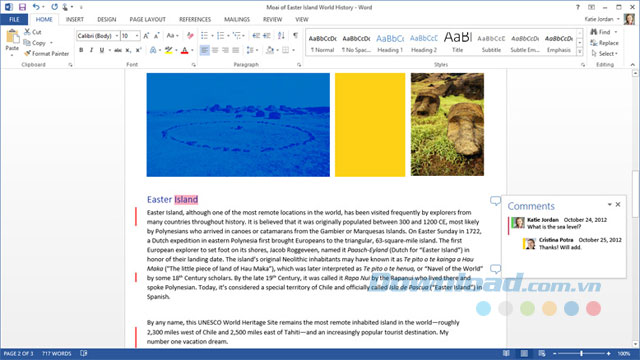
Task: Click the Replace button in Editing group
Action: 604,43
